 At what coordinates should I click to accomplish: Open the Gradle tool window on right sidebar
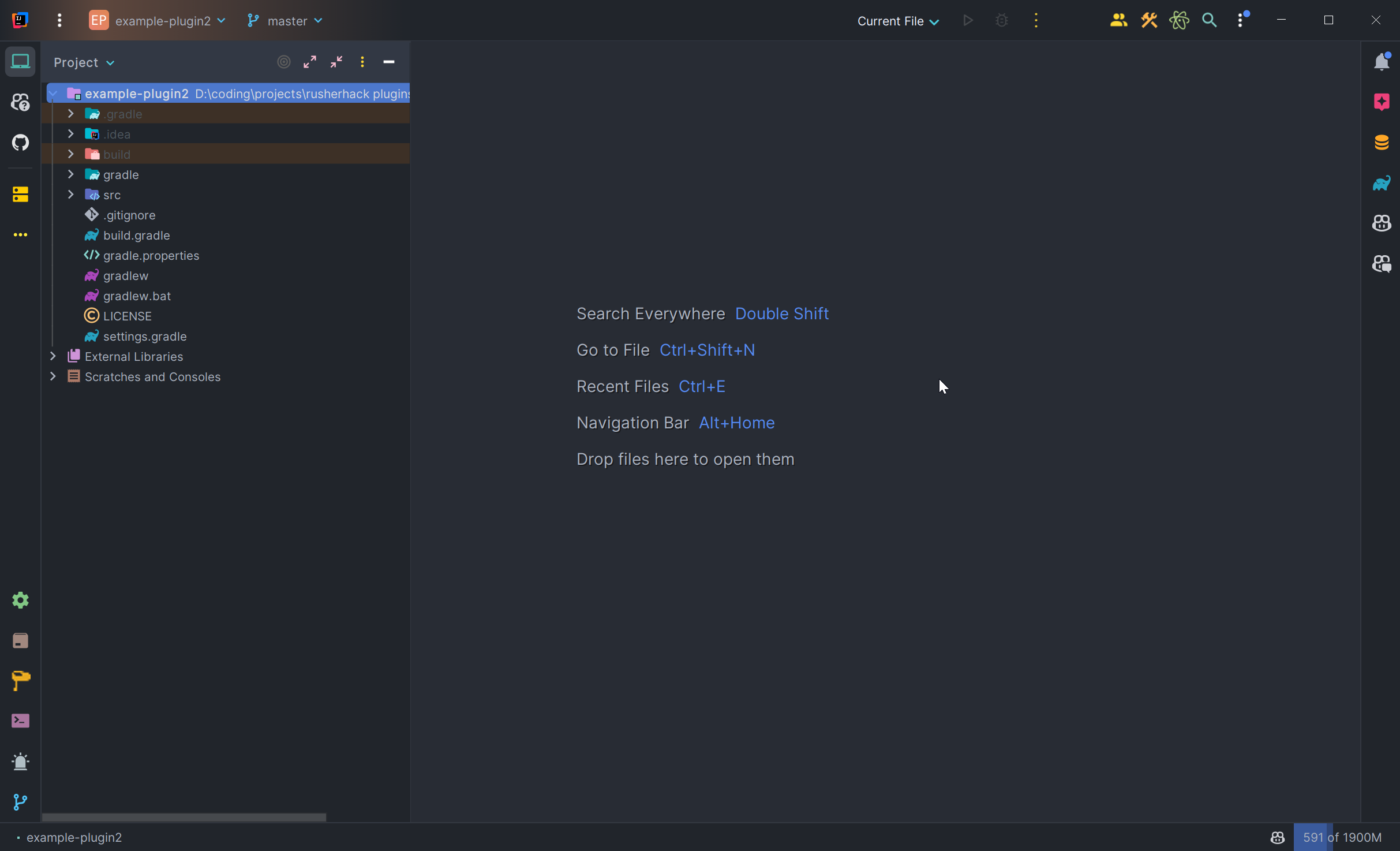point(1382,184)
